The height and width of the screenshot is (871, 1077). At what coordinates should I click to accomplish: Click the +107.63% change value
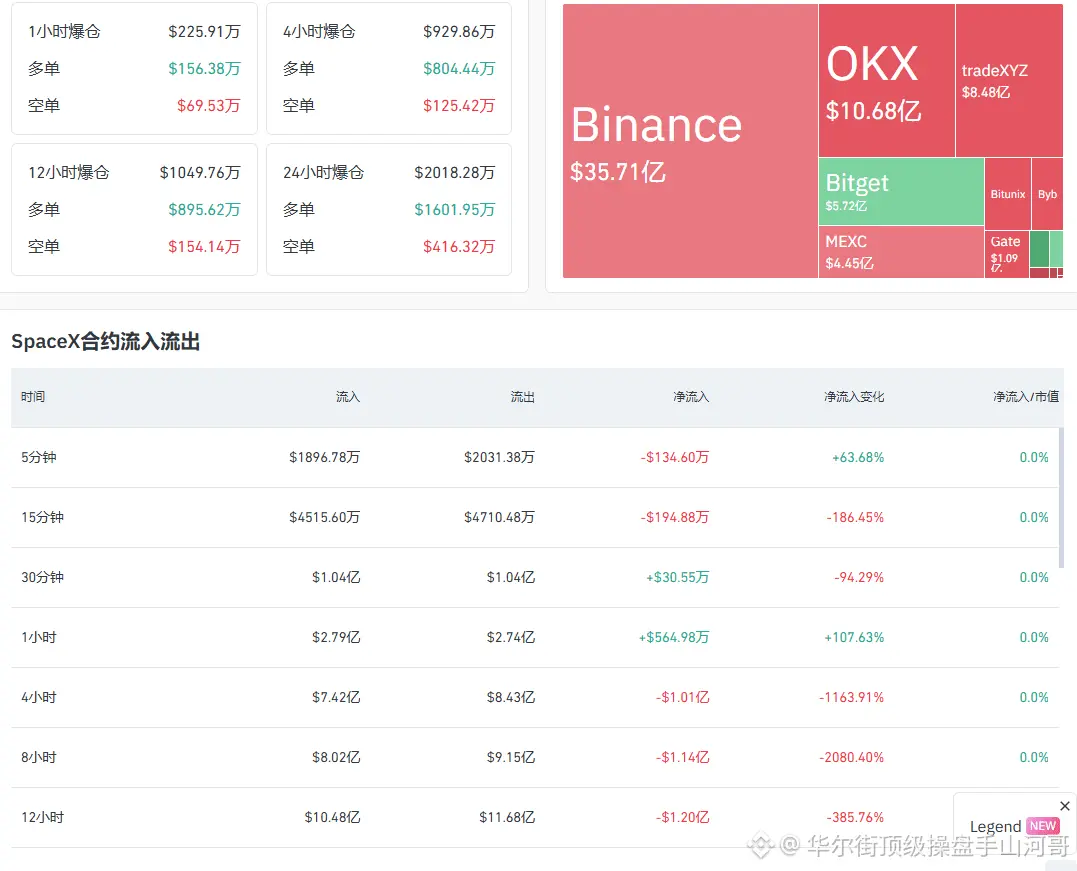854,637
